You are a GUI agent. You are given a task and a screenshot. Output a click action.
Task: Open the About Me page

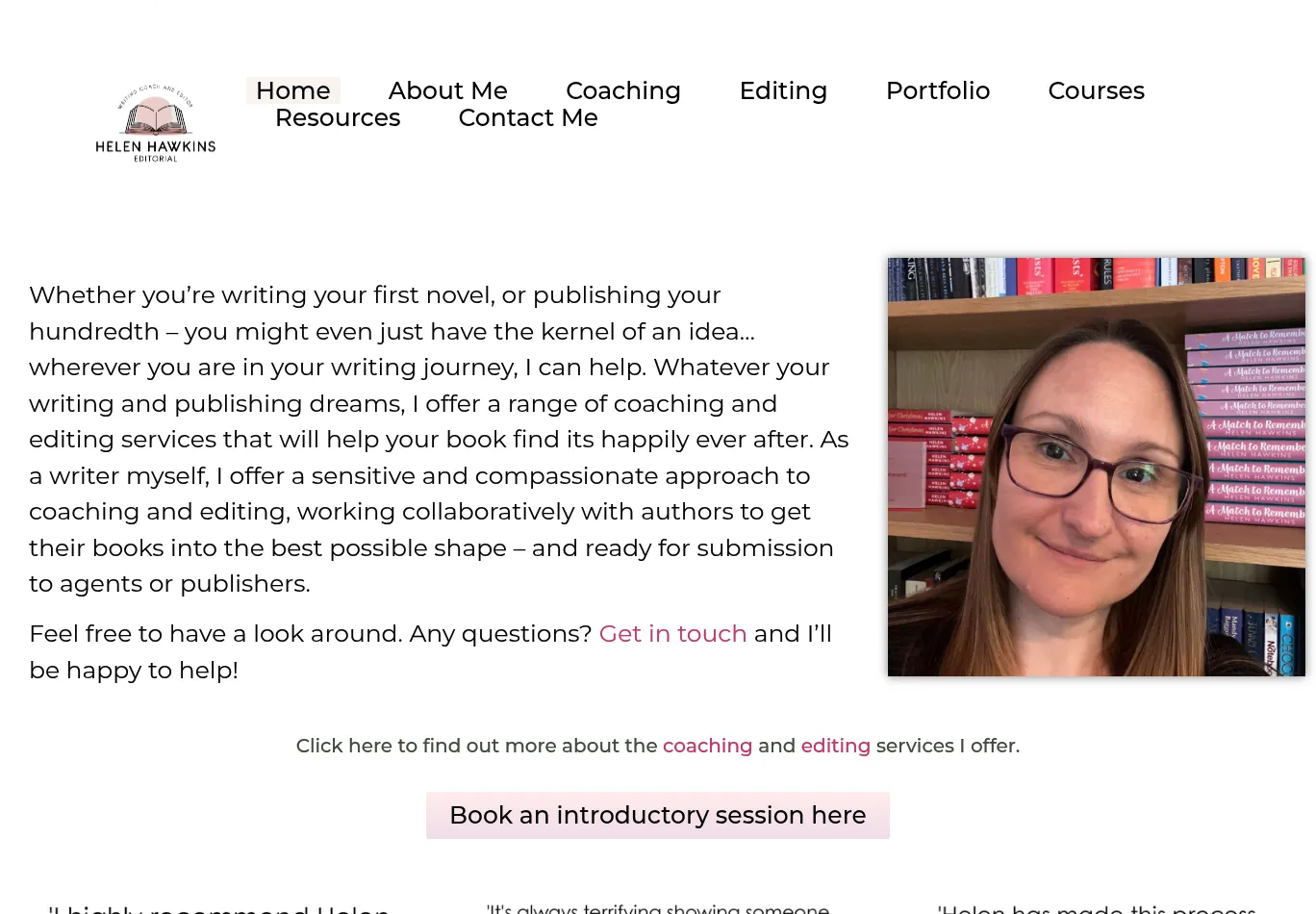click(447, 90)
